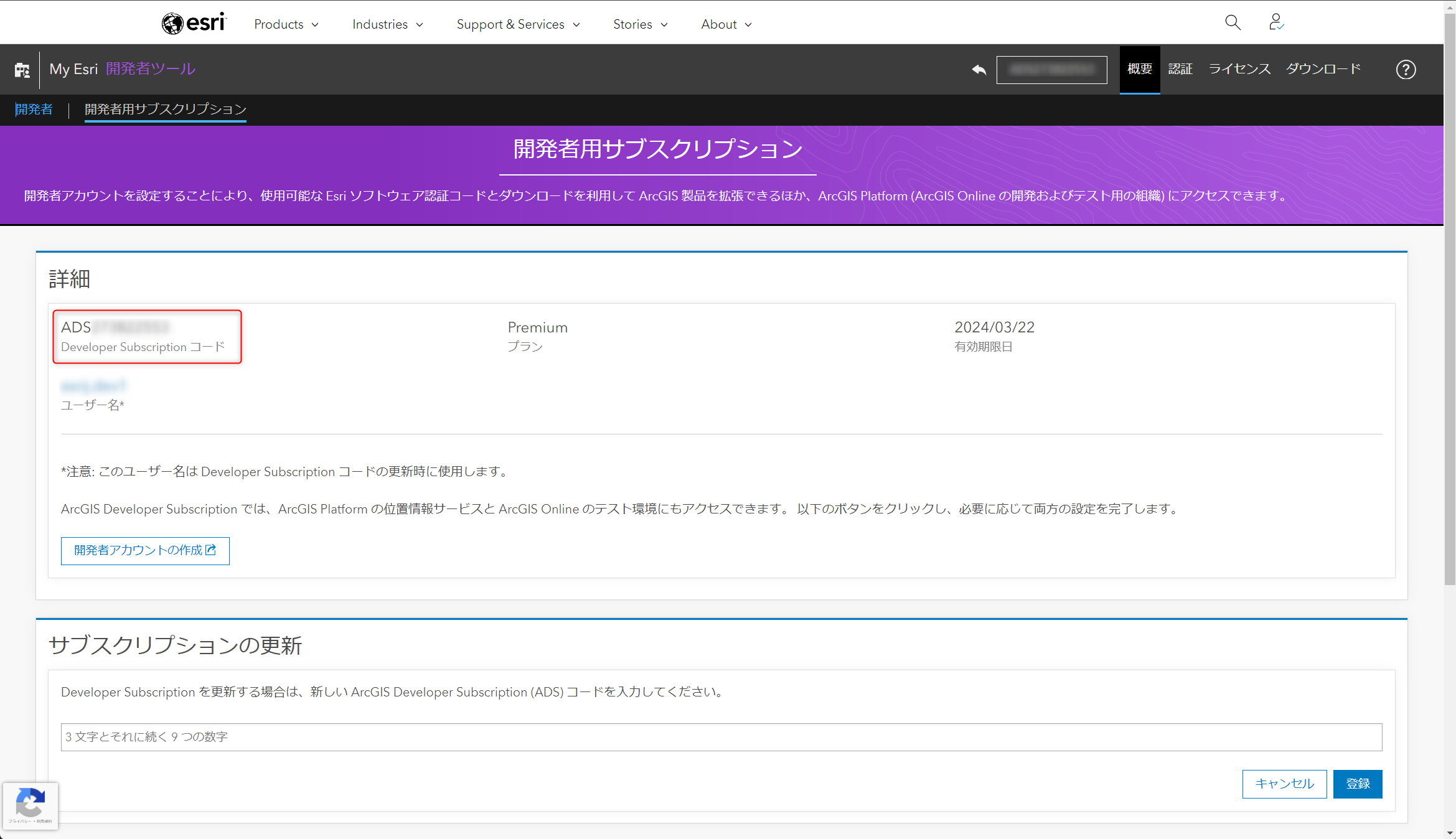The image size is (1456, 839).
Task: Open the user account icon
Action: (x=1276, y=23)
